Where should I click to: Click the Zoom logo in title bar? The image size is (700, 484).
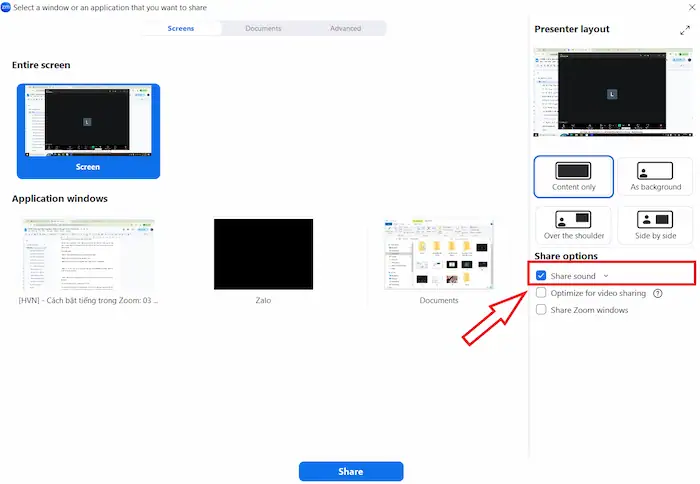pyautogui.click(x=6, y=6)
